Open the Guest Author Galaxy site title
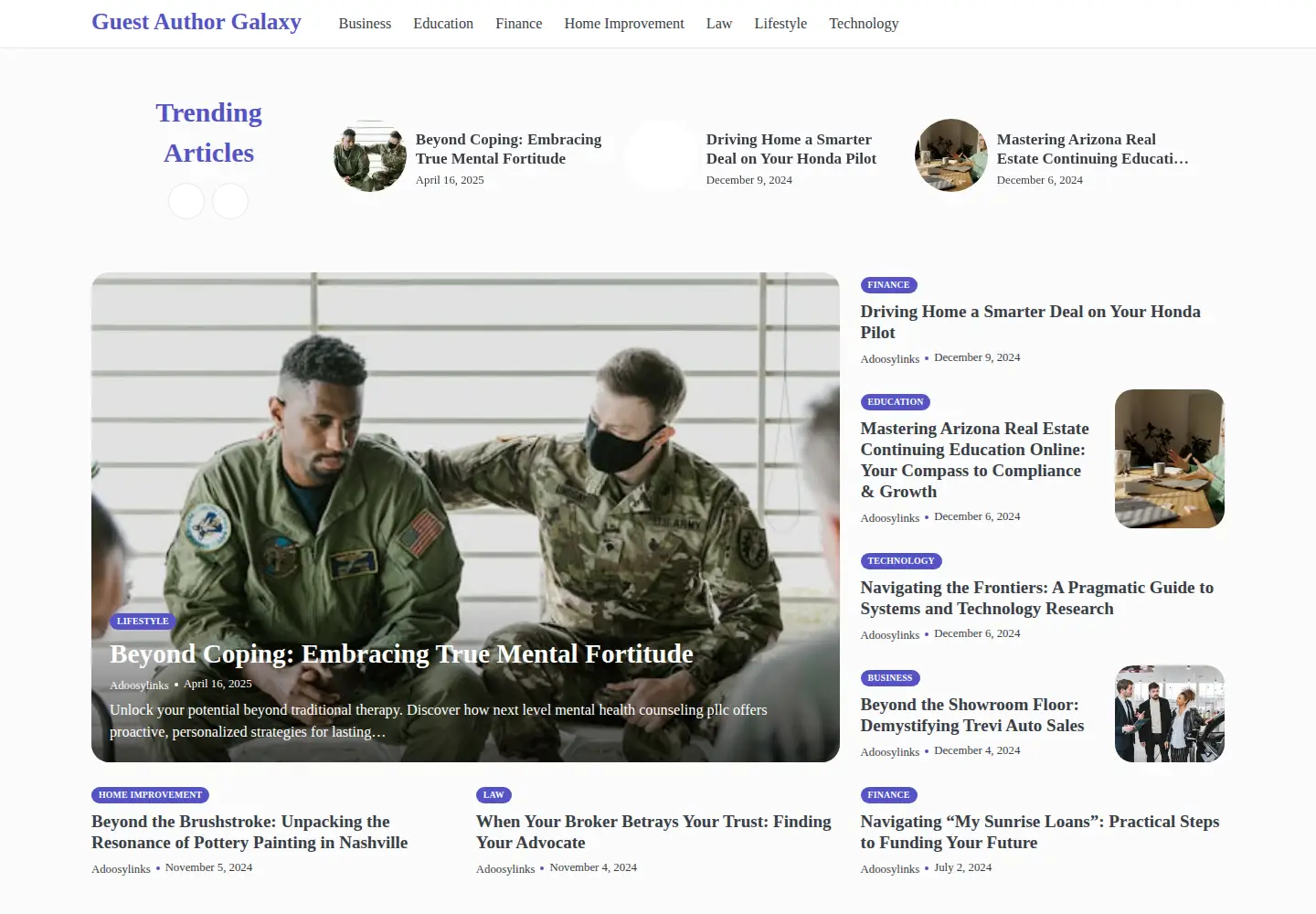The height and width of the screenshot is (914, 1316). click(x=196, y=22)
